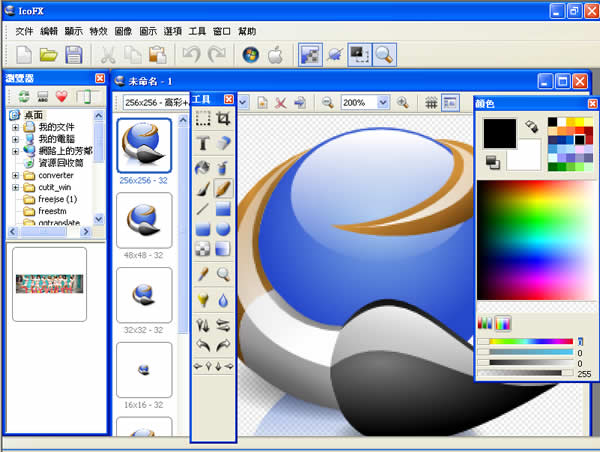600x452 pixels.
Task: Click the Copy icon in main toolbar
Action: (x=132, y=55)
